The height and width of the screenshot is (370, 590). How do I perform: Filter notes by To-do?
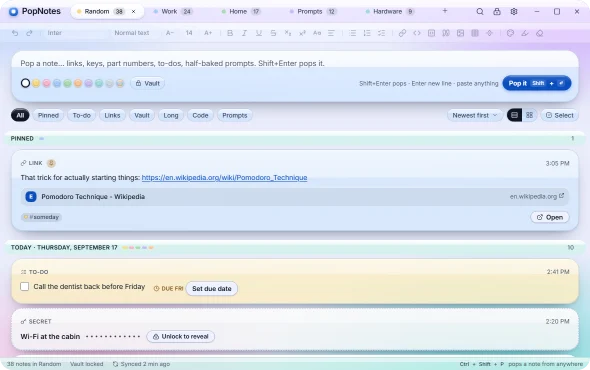click(82, 115)
